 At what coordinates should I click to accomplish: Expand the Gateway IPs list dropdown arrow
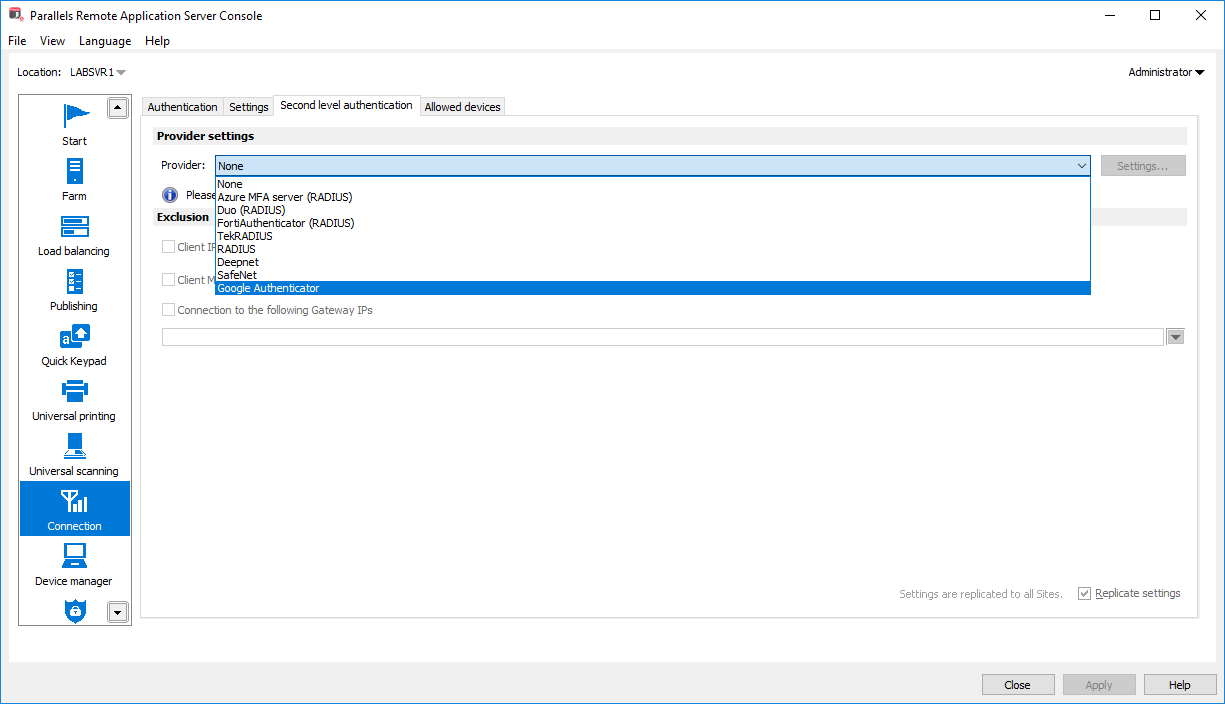click(1176, 337)
